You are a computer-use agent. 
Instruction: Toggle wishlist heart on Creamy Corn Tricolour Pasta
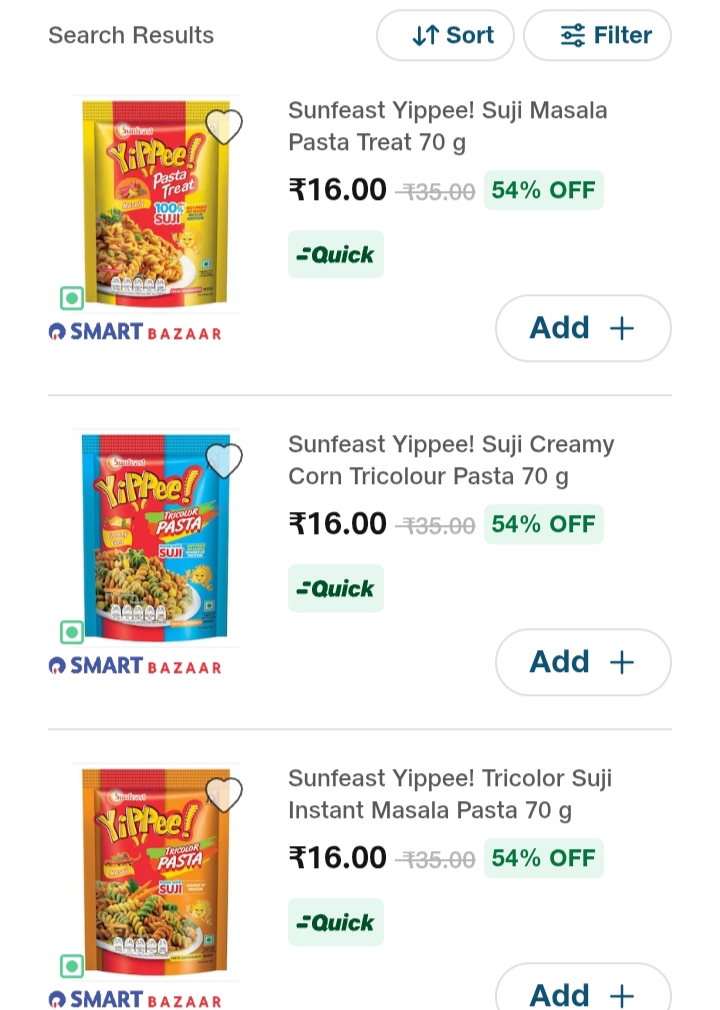pyautogui.click(x=224, y=461)
